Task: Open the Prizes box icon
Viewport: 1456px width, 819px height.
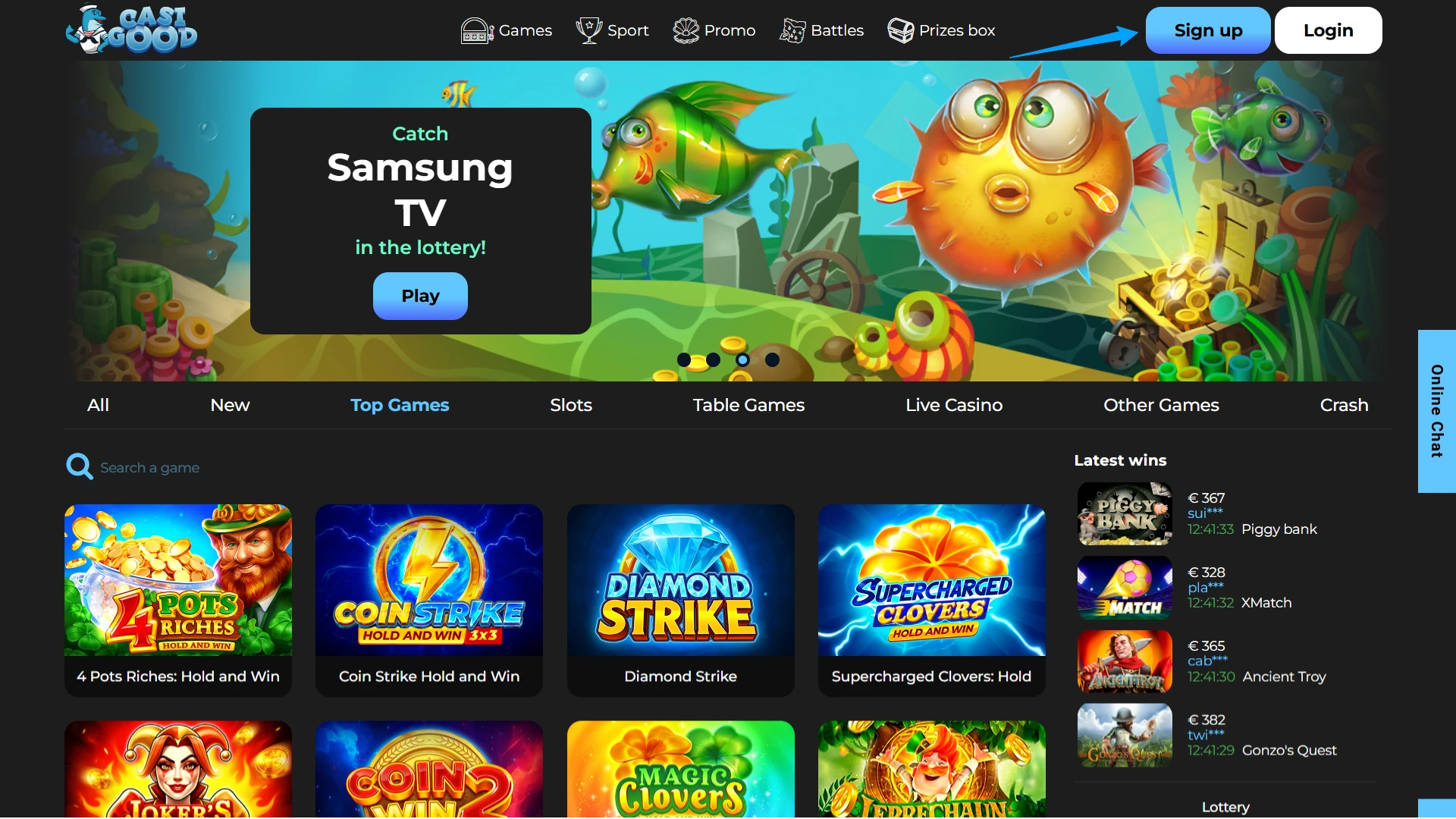Action: (x=901, y=30)
